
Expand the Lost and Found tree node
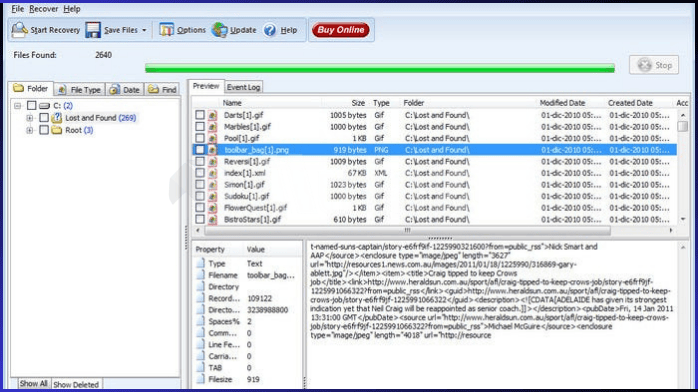point(29,118)
